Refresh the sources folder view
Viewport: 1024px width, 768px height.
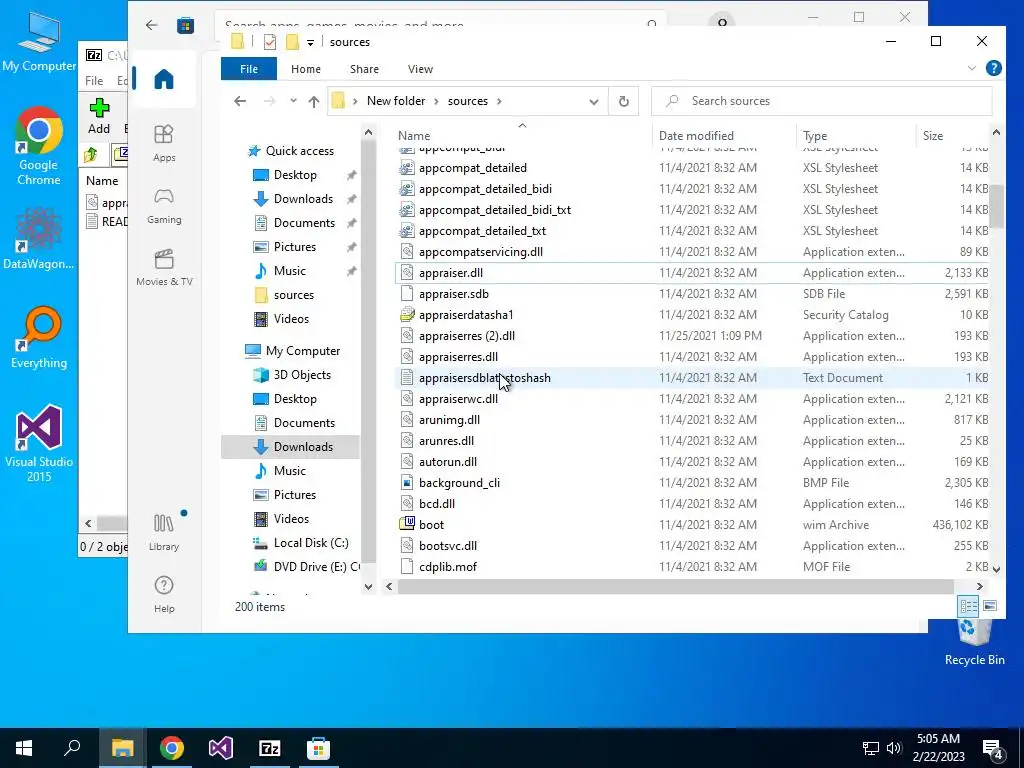pos(624,101)
